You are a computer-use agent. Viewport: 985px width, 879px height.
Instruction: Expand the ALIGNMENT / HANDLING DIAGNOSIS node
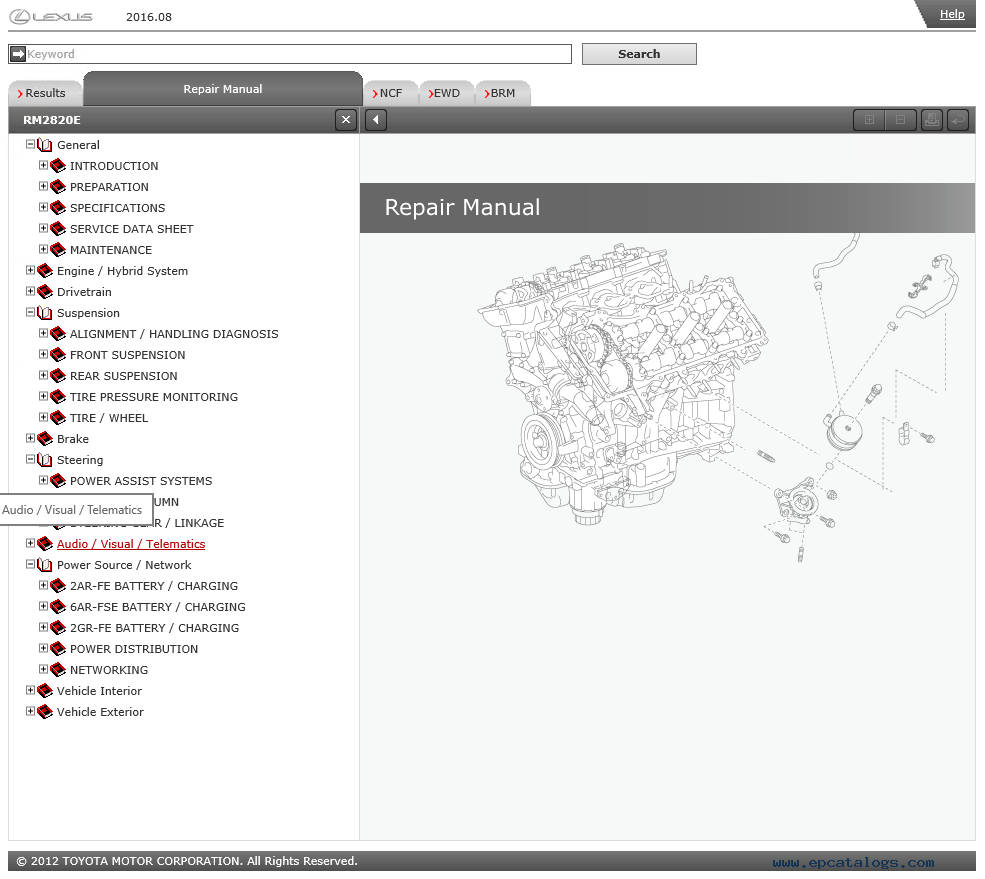[43, 333]
